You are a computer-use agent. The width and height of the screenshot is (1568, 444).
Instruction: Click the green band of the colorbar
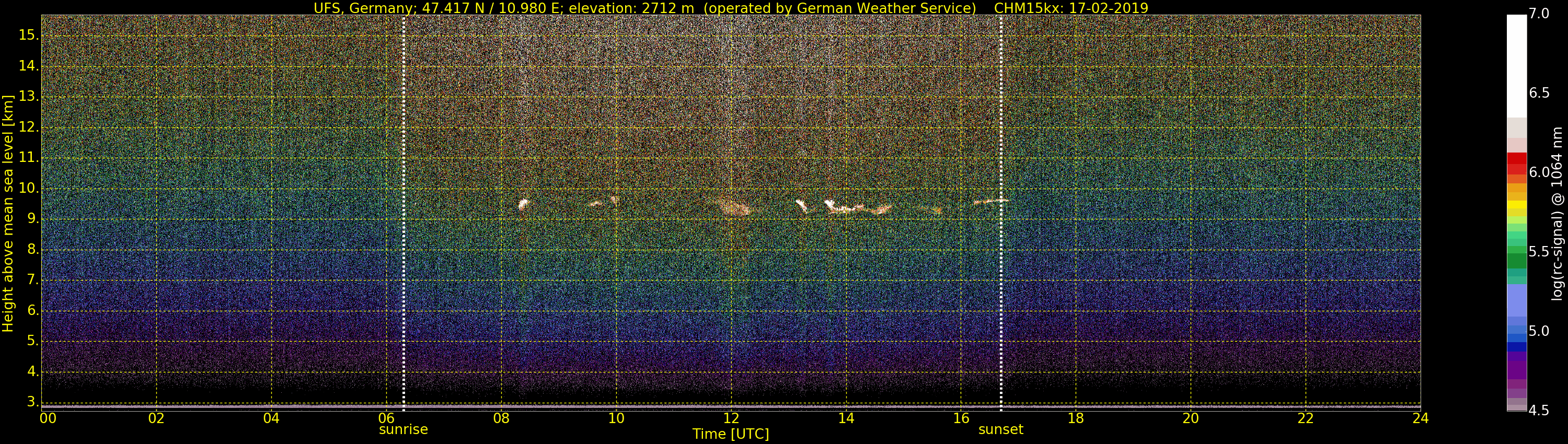[1516, 260]
